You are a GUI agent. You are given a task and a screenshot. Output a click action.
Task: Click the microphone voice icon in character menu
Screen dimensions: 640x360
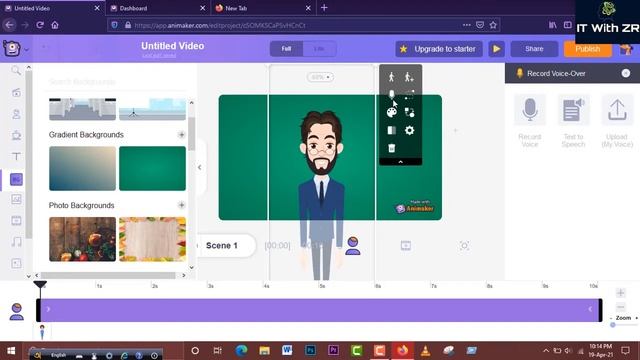[391, 94]
